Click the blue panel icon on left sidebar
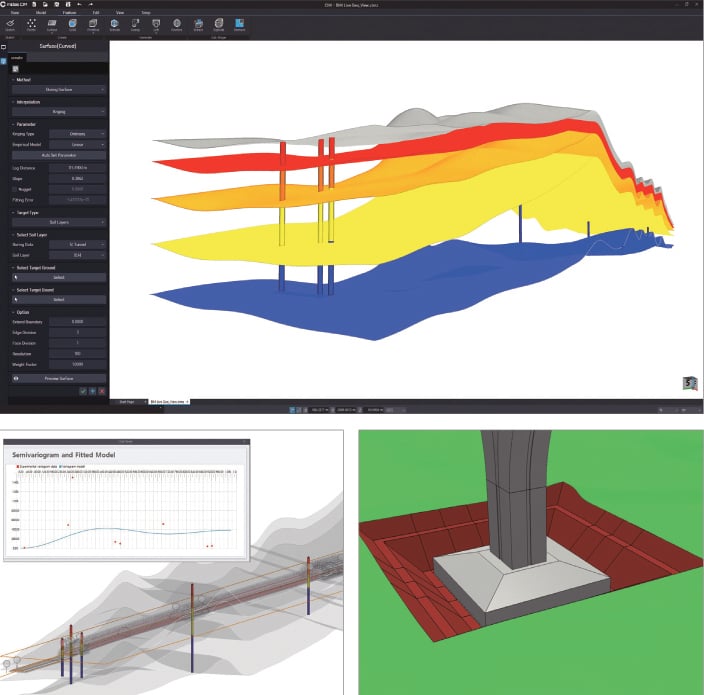Viewport: 704px width, 695px height. 4,62
